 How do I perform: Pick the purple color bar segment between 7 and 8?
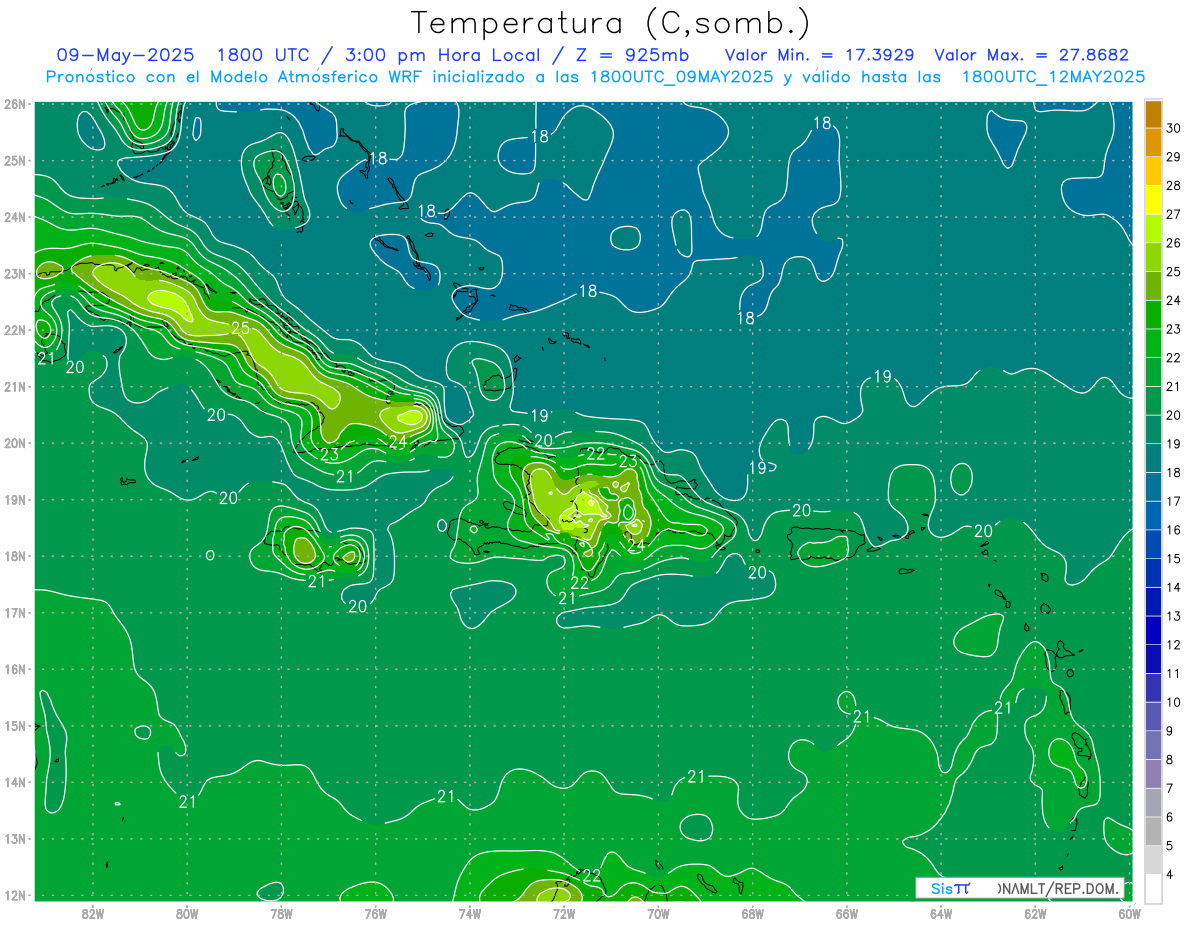pos(1152,774)
